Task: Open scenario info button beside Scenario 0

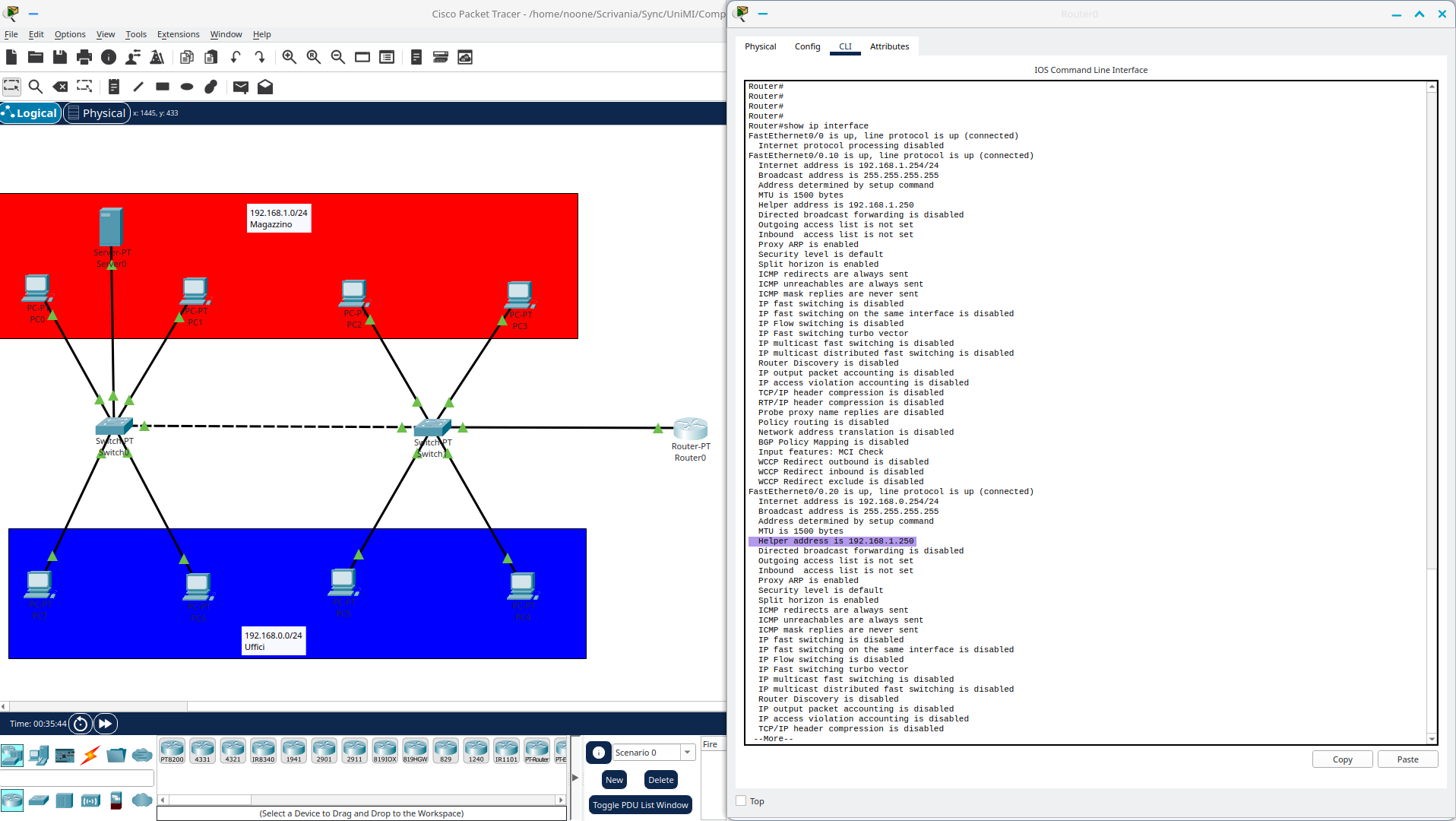Action: click(x=599, y=753)
